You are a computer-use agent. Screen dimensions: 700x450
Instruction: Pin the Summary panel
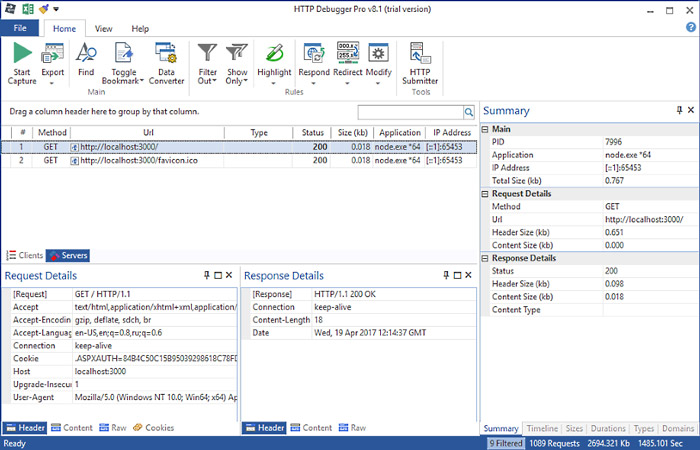click(679, 110)
